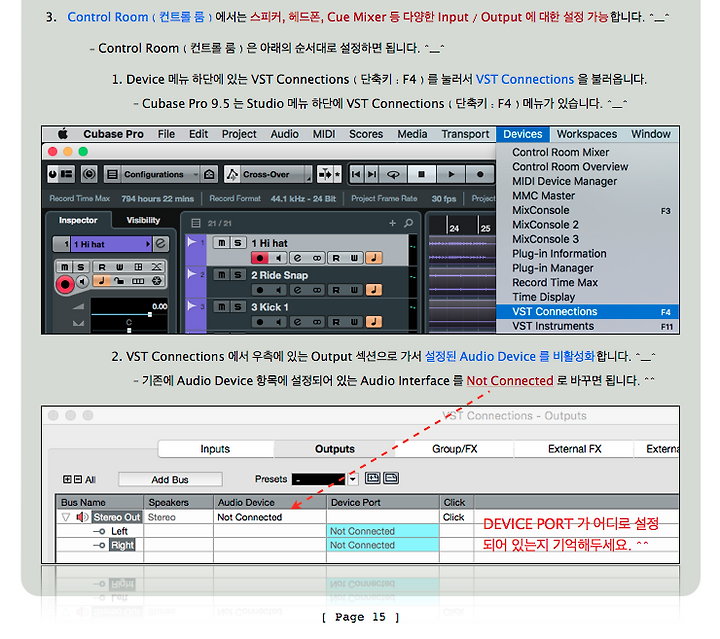Click the transport Stop button
The height and width of the screenshot is (639, 720).
(421, 174)
